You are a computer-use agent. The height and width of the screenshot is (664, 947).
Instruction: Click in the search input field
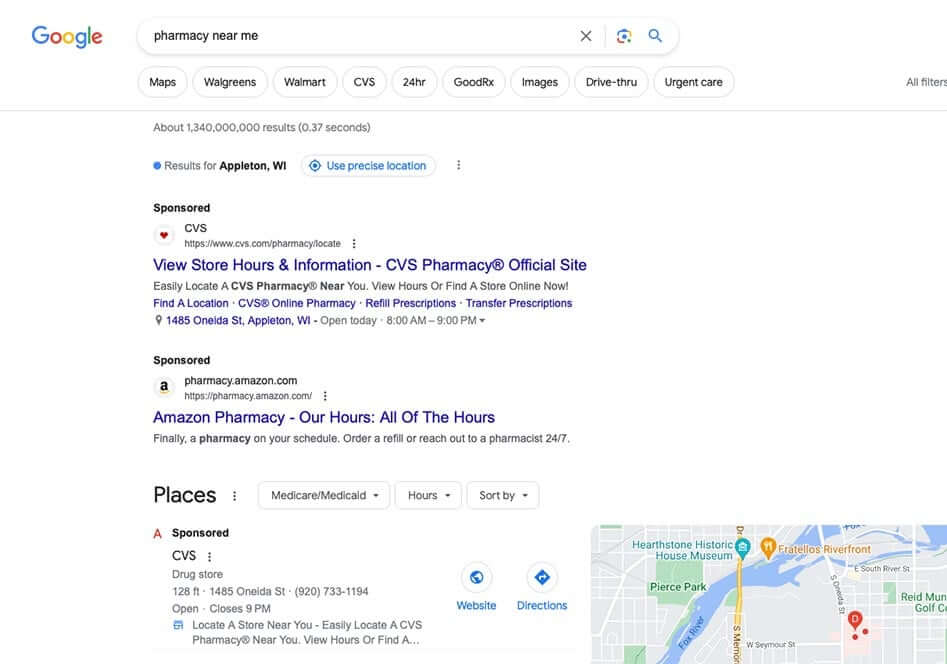(x=350, y=36)
